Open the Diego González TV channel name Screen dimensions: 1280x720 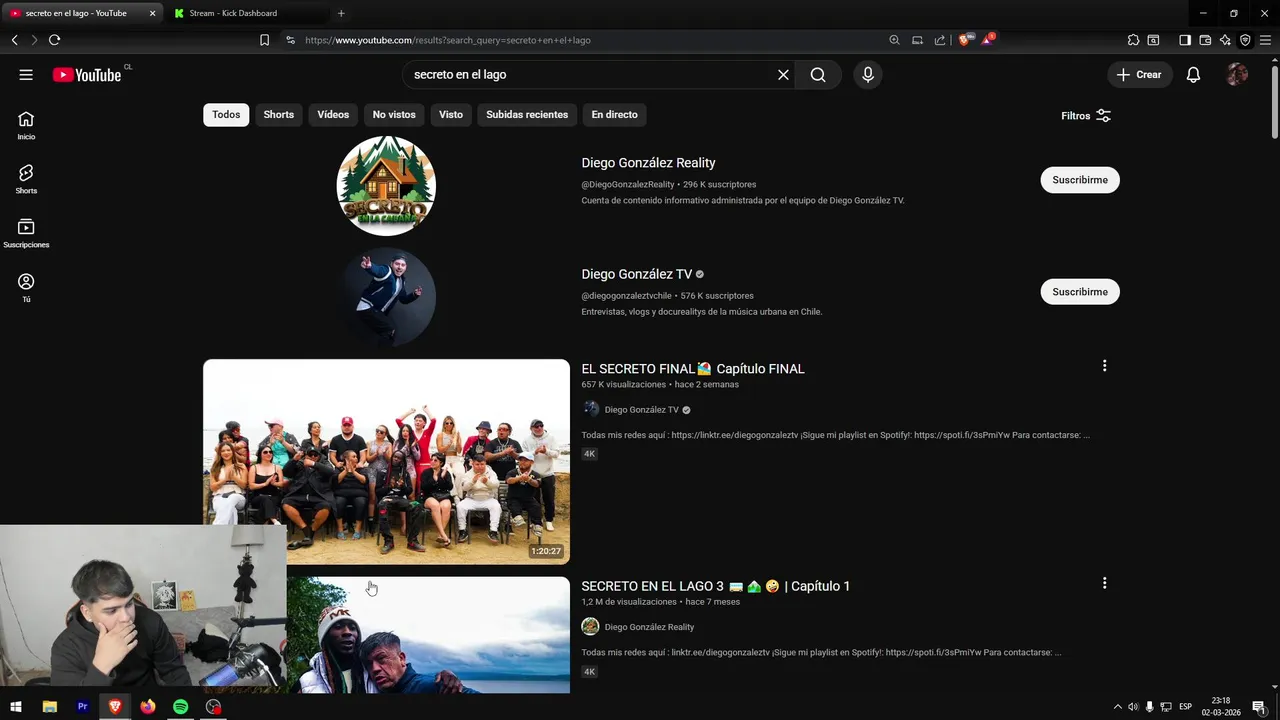tap(637, 274)
